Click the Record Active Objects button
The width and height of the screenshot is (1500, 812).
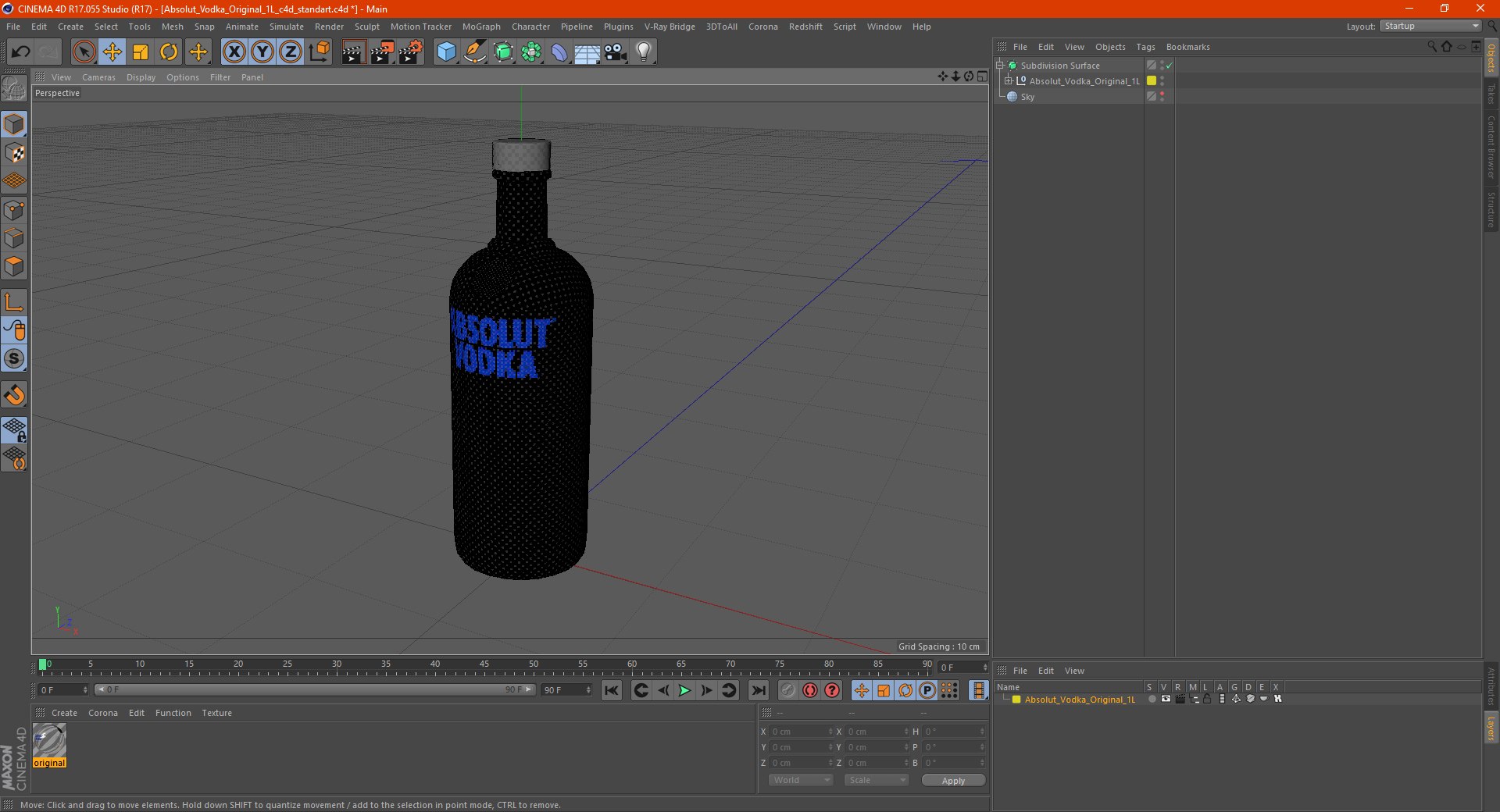point(787,690)
